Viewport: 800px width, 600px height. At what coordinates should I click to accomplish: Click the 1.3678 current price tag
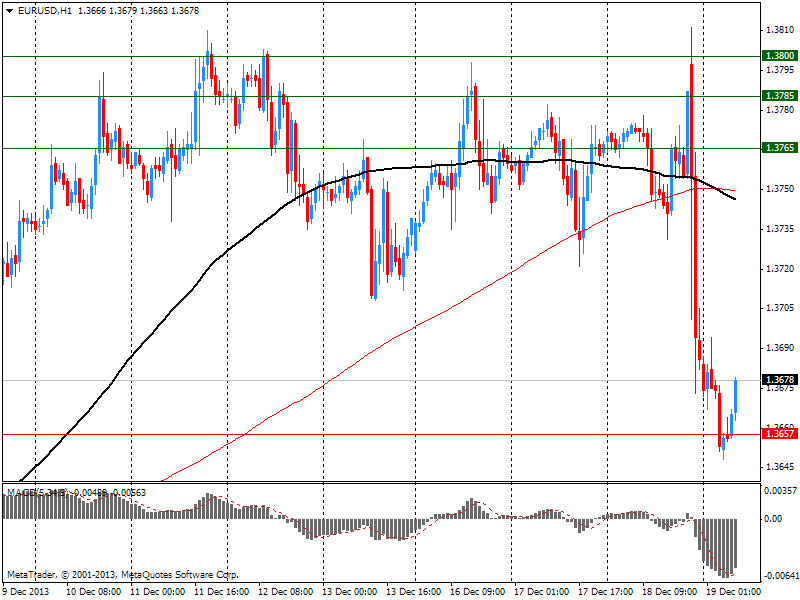point(780,381)
